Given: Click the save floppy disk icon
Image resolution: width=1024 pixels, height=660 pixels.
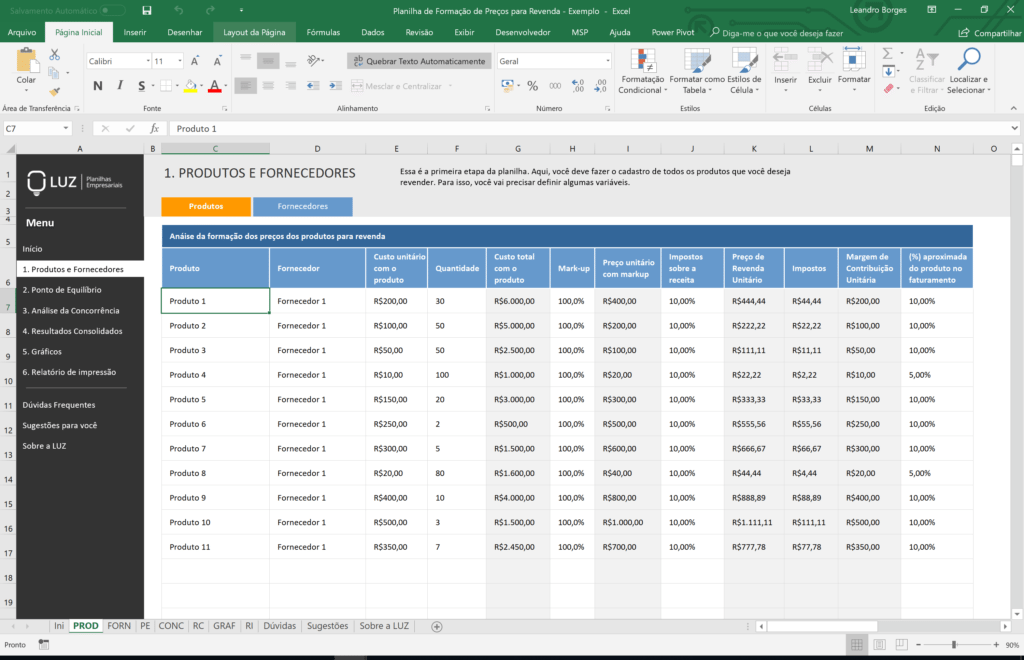Looking at the screenshot, I should (x=147, y=10).
